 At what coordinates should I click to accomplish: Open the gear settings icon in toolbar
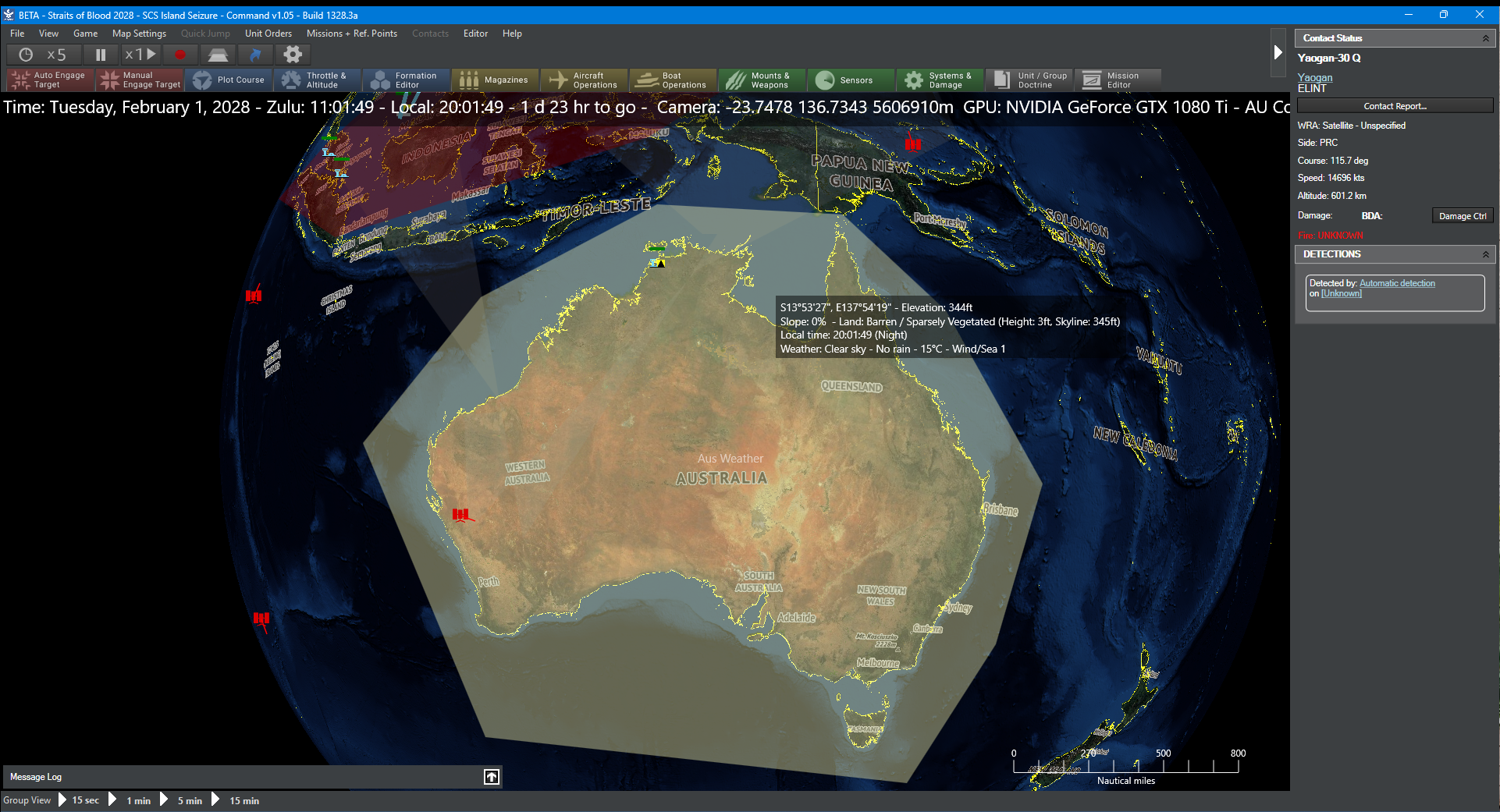[x=293, y=55]
